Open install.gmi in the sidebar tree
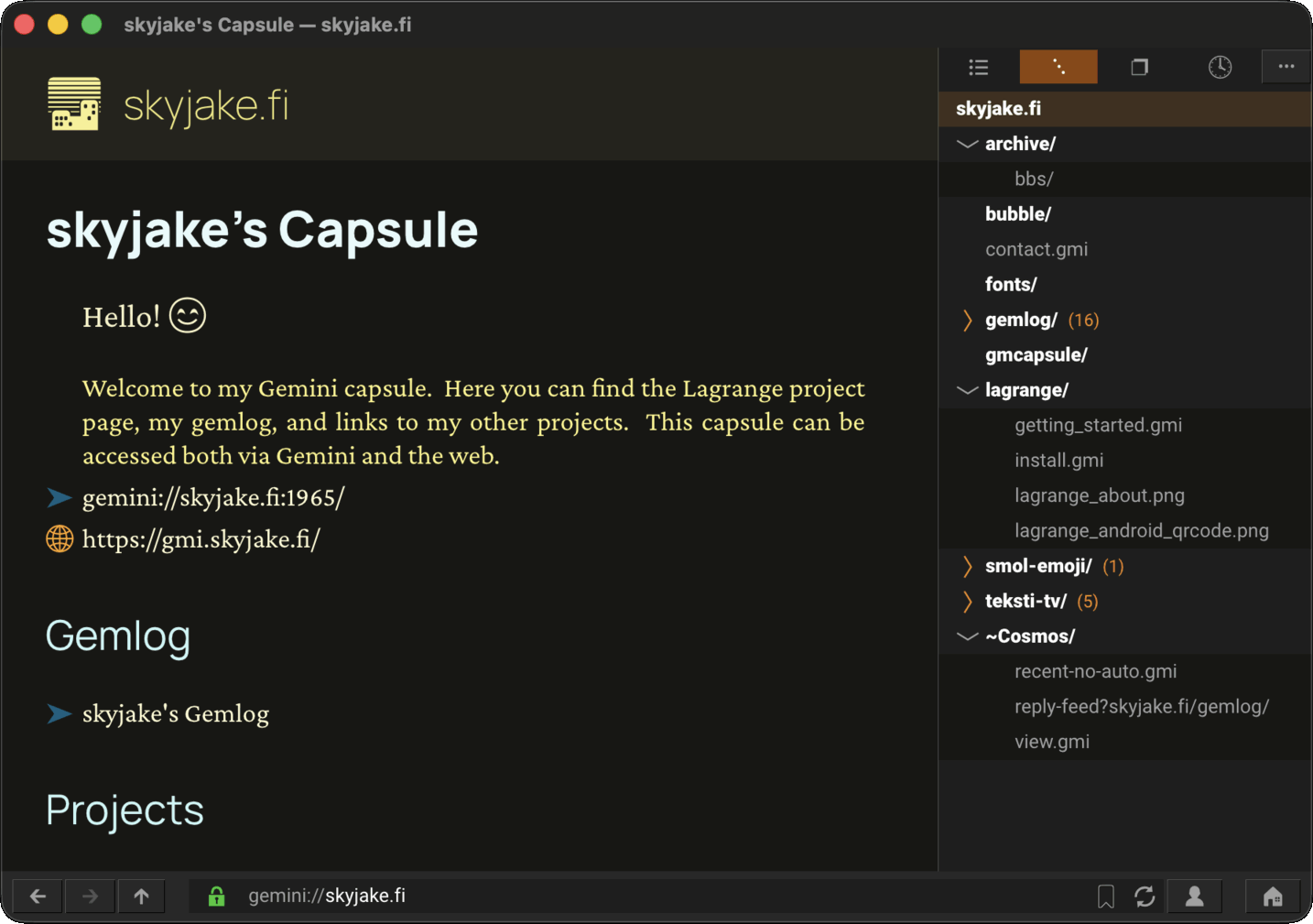Screen dimensions: 1313x924 pyautogui.click(x=1058, y=461)
